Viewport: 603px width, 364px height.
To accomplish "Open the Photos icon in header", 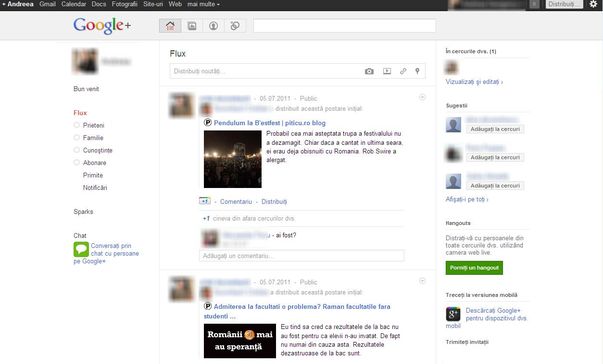I will coord(192,26).
